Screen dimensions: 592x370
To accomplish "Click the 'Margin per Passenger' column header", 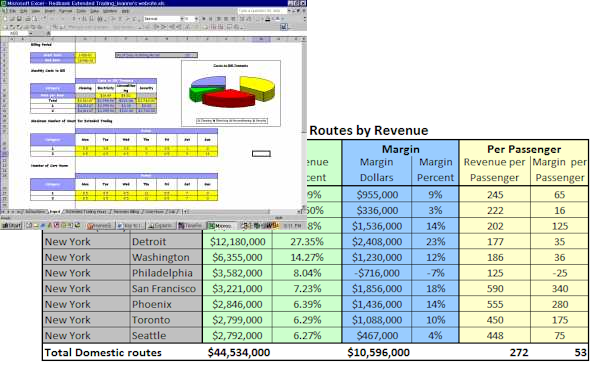I will pyautogui.click(x=560, y=170).
